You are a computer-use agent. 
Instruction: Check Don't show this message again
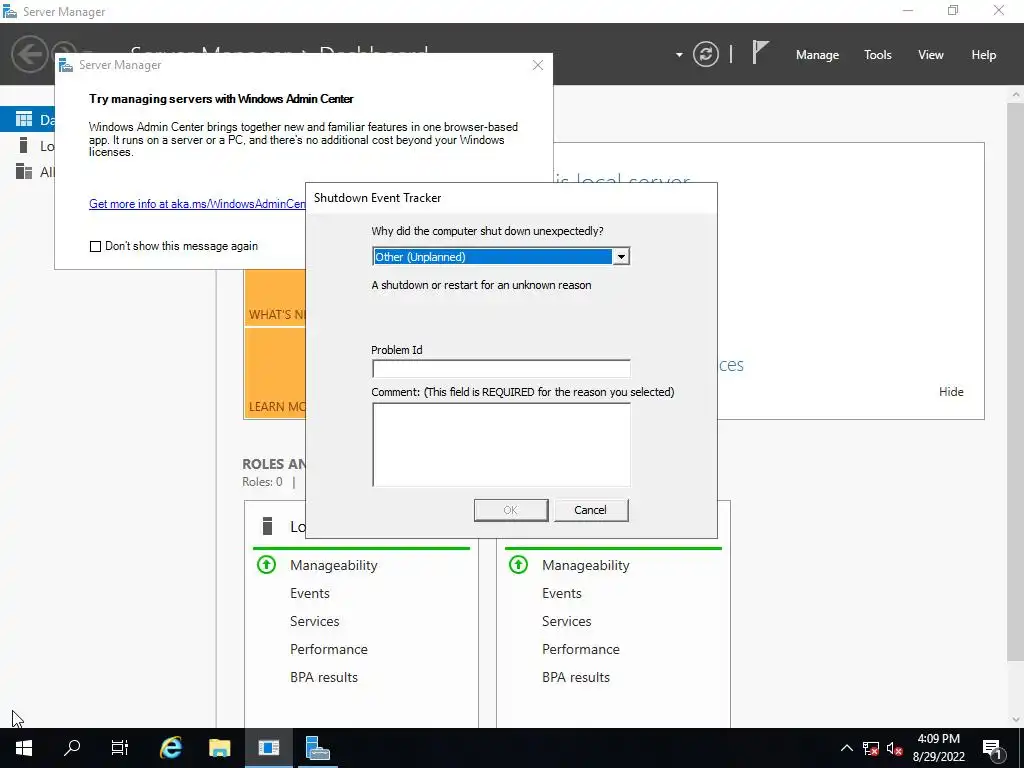[95, 246]
